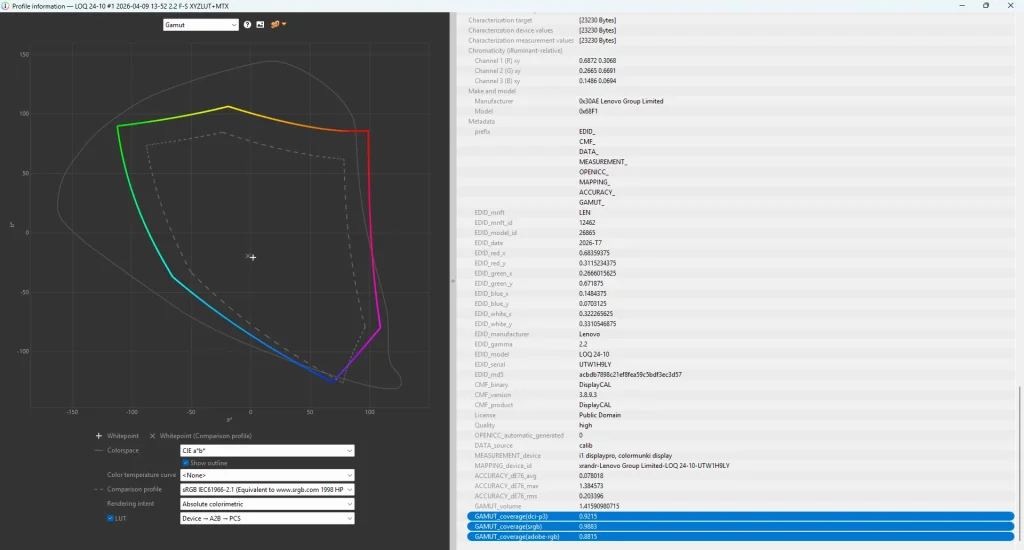Screen dimensions: 1024x550
Task: Select the Characterization target row
Action: 741,20
